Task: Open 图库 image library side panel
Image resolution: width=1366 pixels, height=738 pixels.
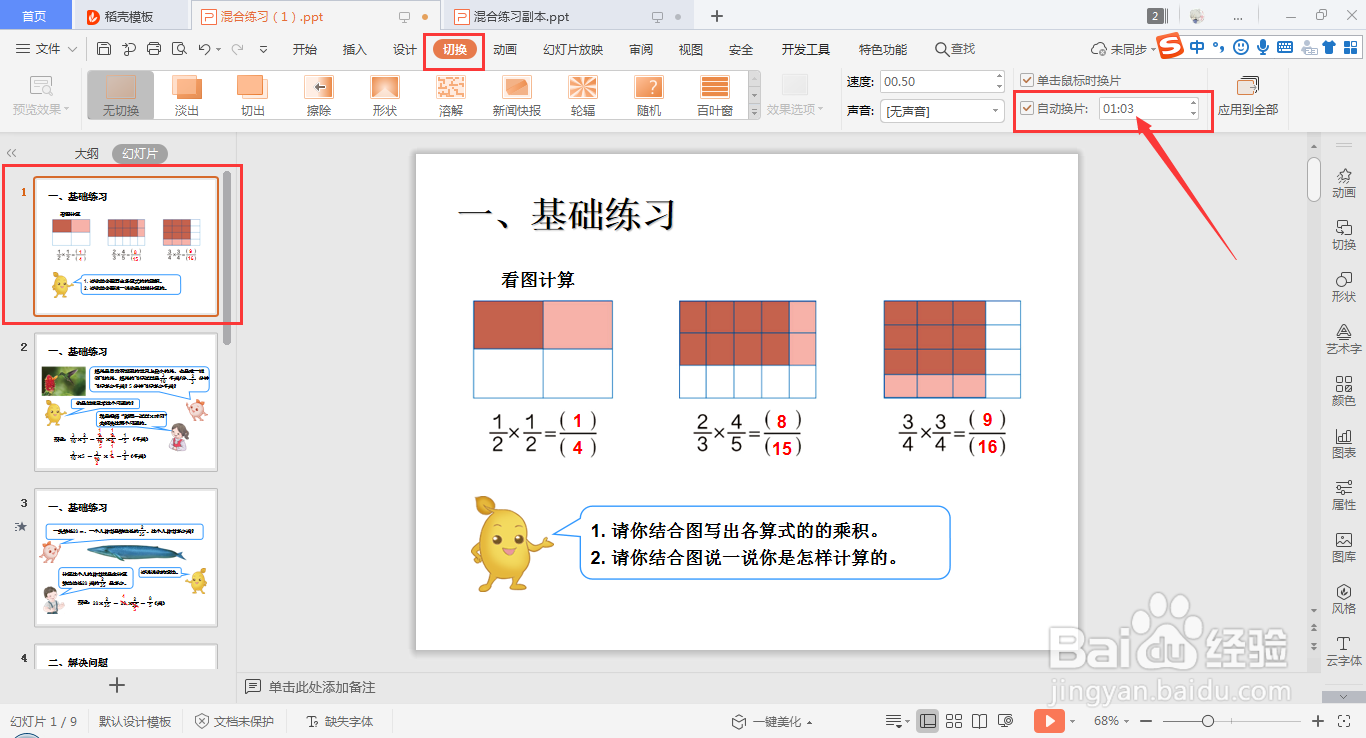Action: [1344, 547]
